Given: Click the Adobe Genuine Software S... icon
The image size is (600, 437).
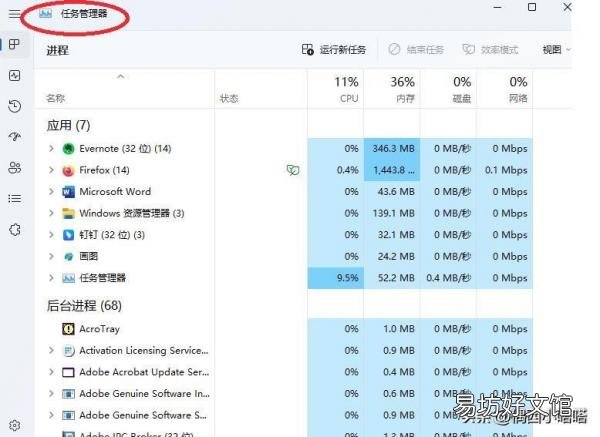Looking at the screenshot, I should 68,415.
